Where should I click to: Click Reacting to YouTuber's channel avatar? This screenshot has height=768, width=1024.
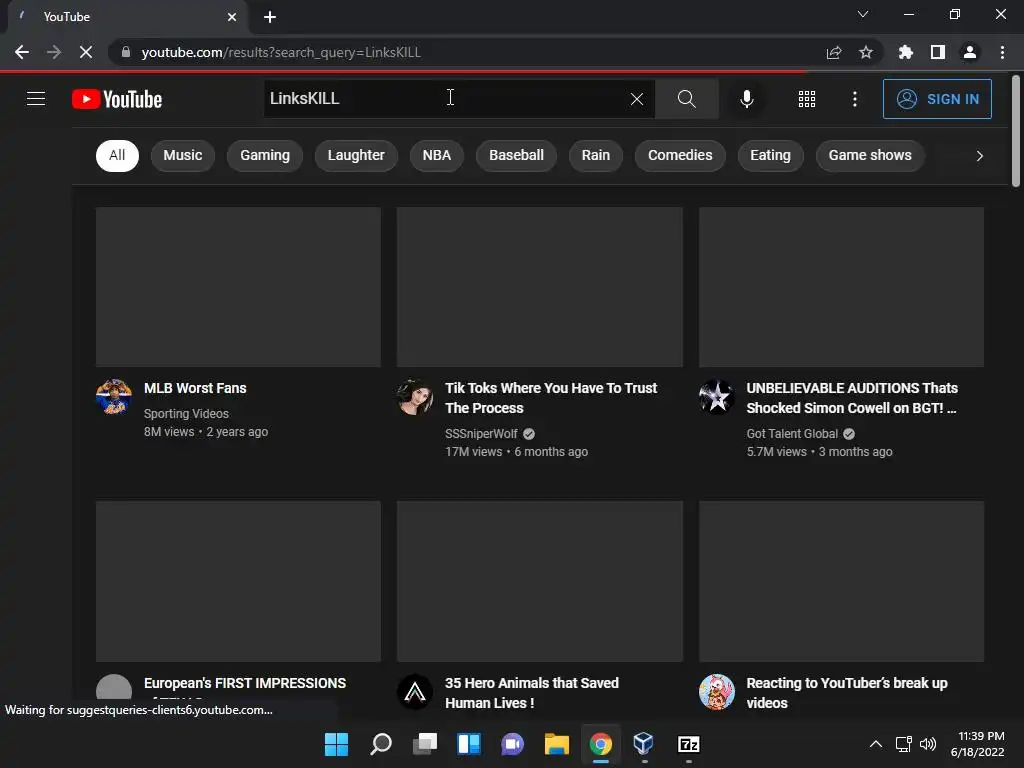coord(716,692)
